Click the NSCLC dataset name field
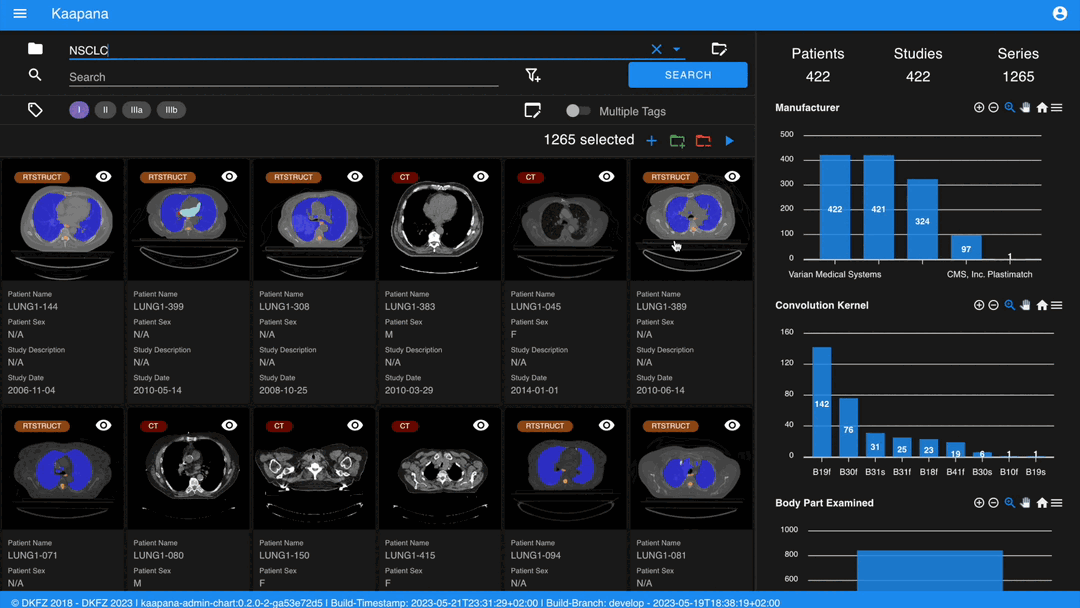The height and width of the screenshot is (608, 1080). (x=357, y=50)
